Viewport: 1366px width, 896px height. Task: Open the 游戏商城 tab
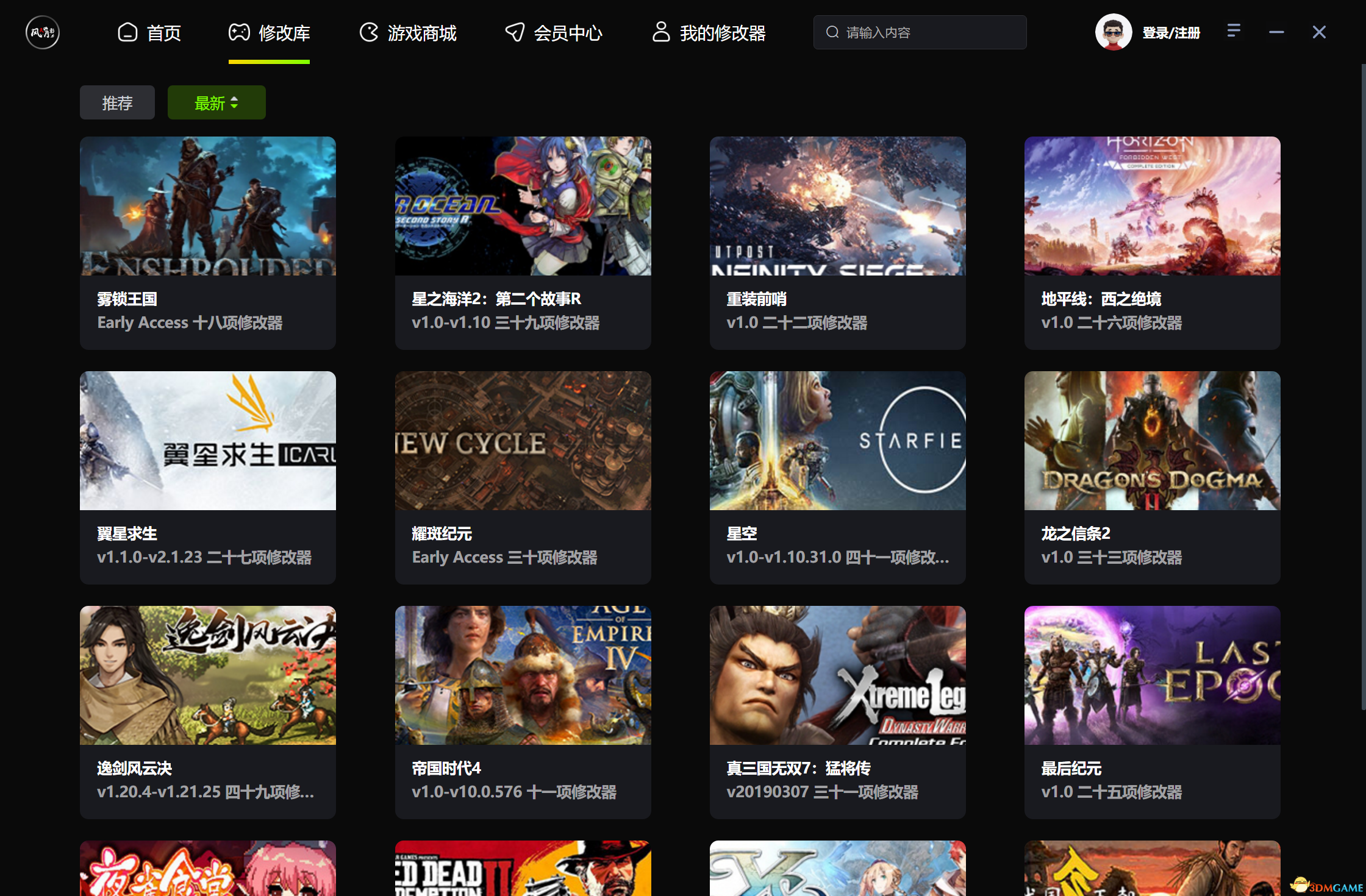point(408,32)
